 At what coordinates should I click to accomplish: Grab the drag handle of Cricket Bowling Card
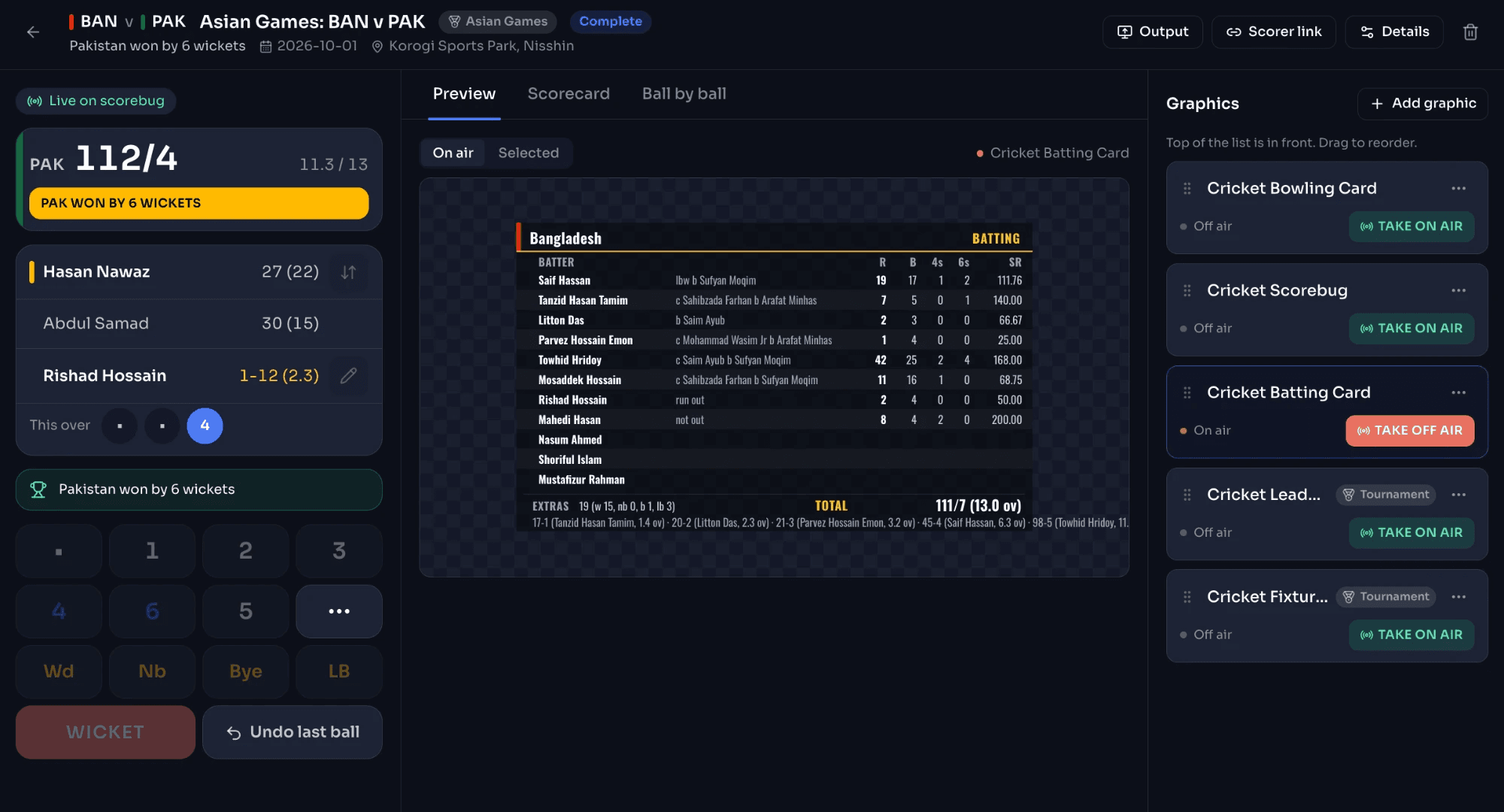click(x=1187, y=189)
